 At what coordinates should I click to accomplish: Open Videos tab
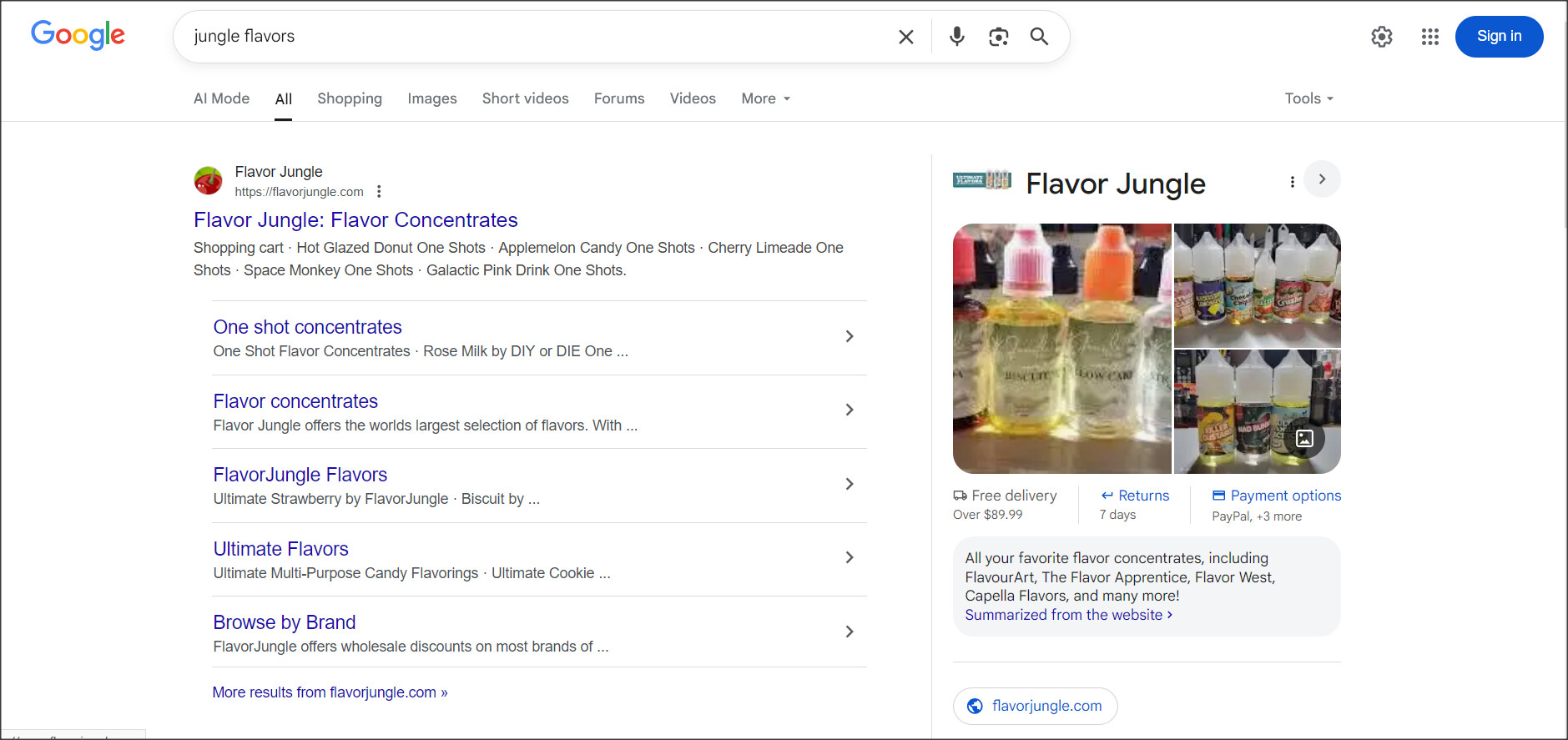pyautogui.click(x=693, y=98)
